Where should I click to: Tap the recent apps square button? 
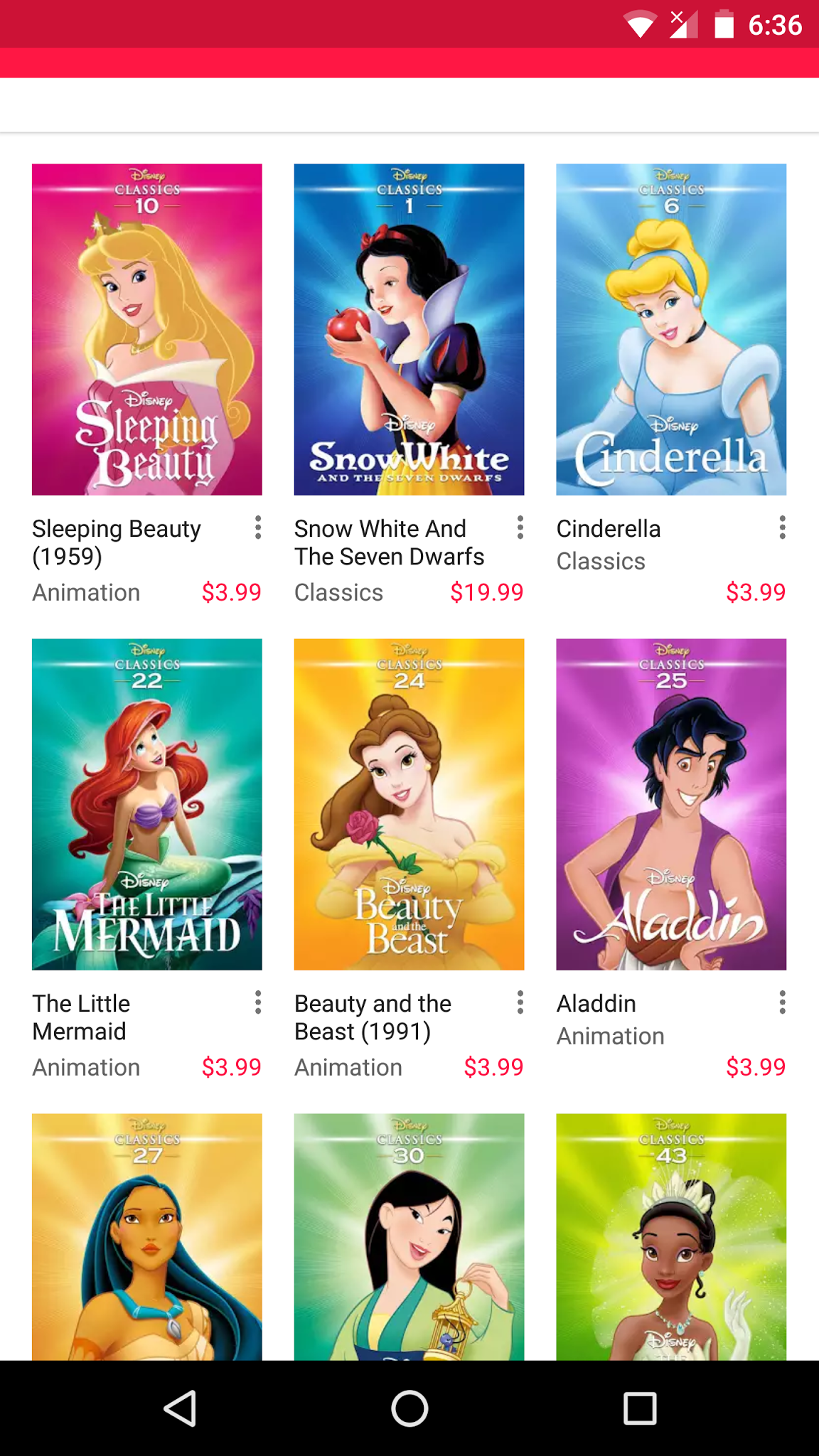click(x=639, y=1408)
